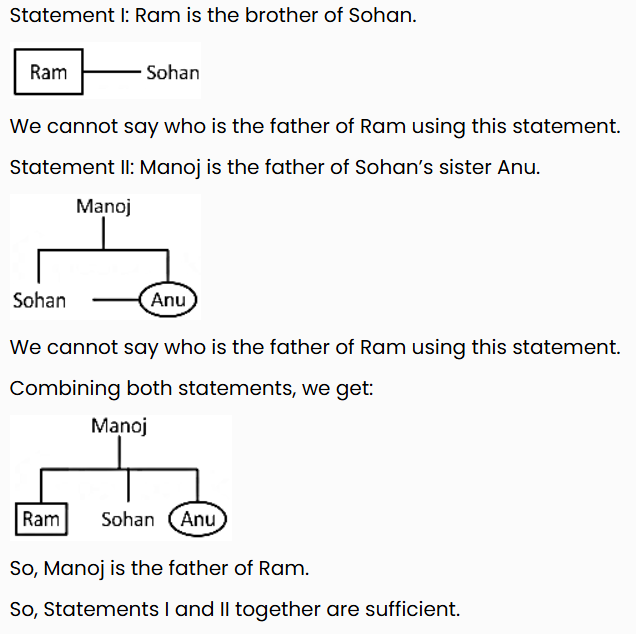Click the Statement I heading text
Screen dimensions: 636x634
213,15
